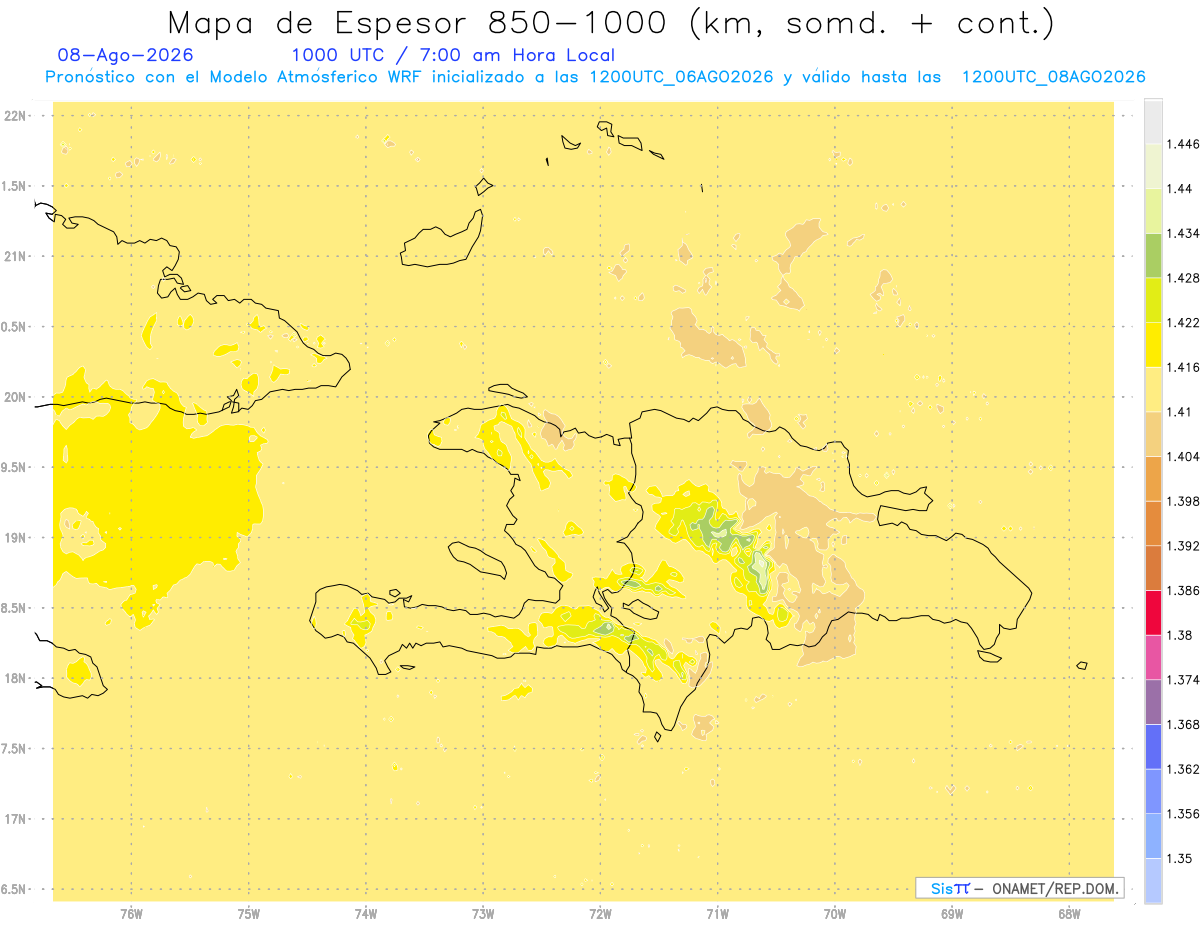Click the '70W' longitude label
Image resolution: width=1200 pixels, height=927 pixels.
coord(835,913)
